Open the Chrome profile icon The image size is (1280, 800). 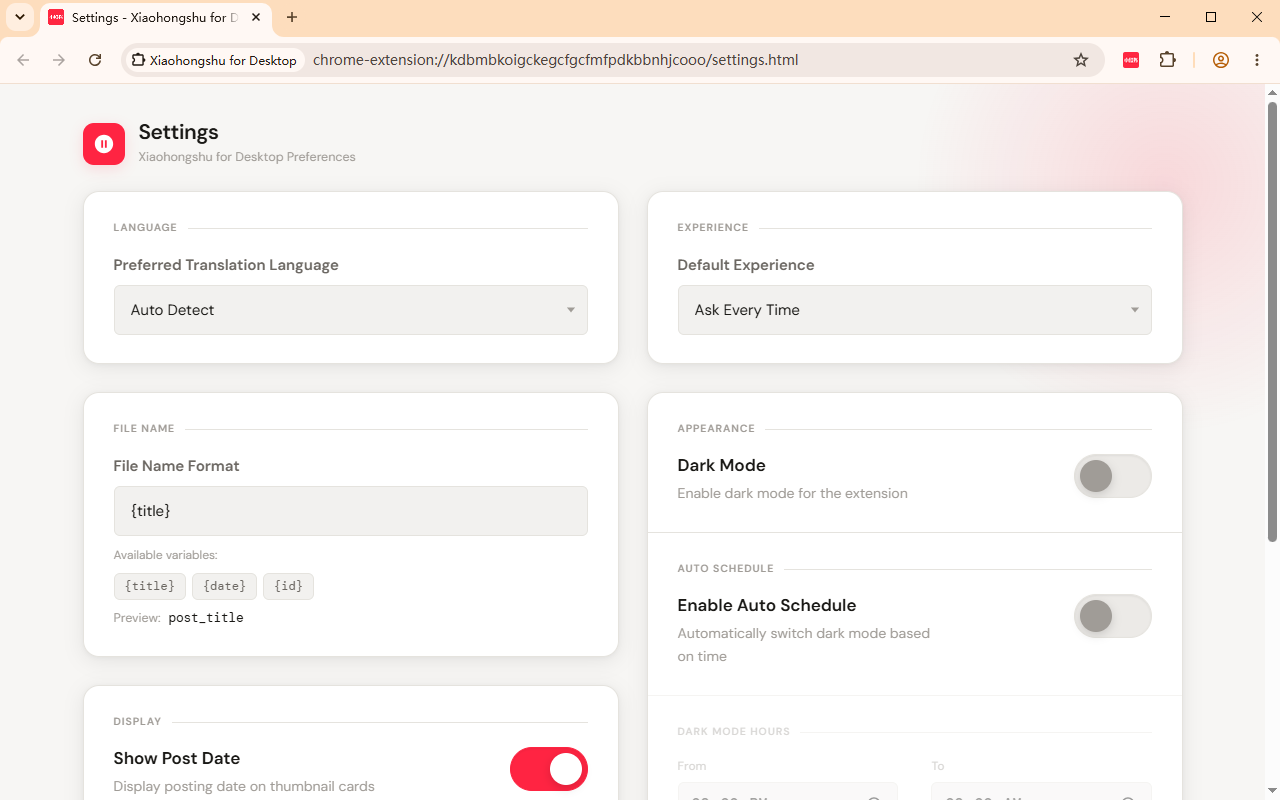pos(1221,60)
